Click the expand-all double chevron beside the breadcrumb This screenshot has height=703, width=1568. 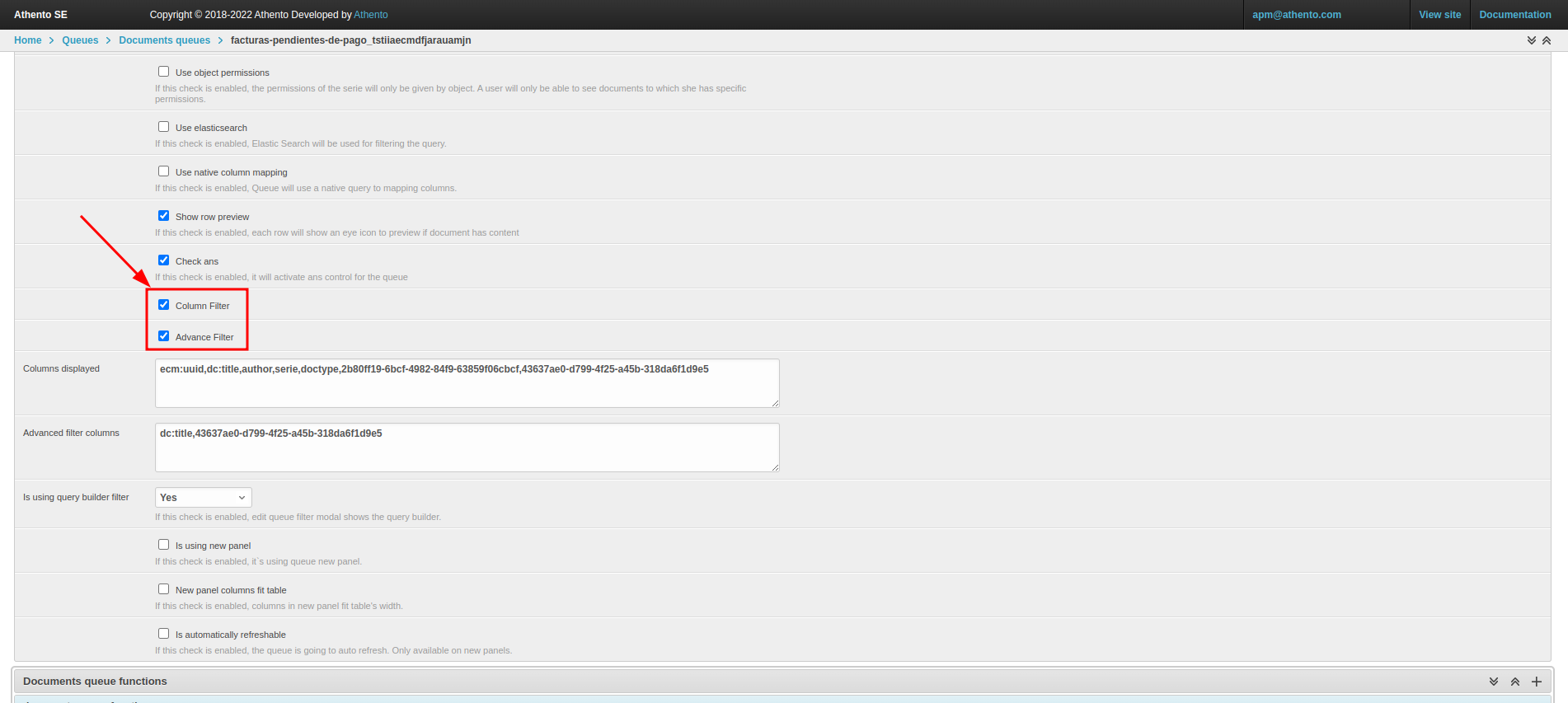[1531, 40]
